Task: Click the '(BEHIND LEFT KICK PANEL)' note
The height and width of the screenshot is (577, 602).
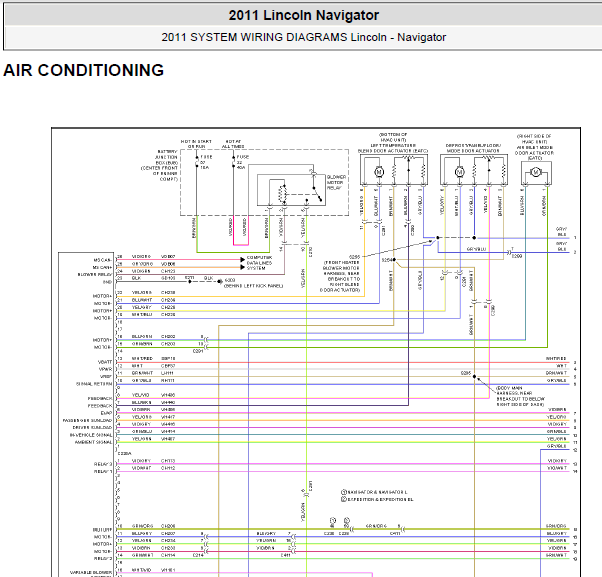Action: (x=253, y=286)
